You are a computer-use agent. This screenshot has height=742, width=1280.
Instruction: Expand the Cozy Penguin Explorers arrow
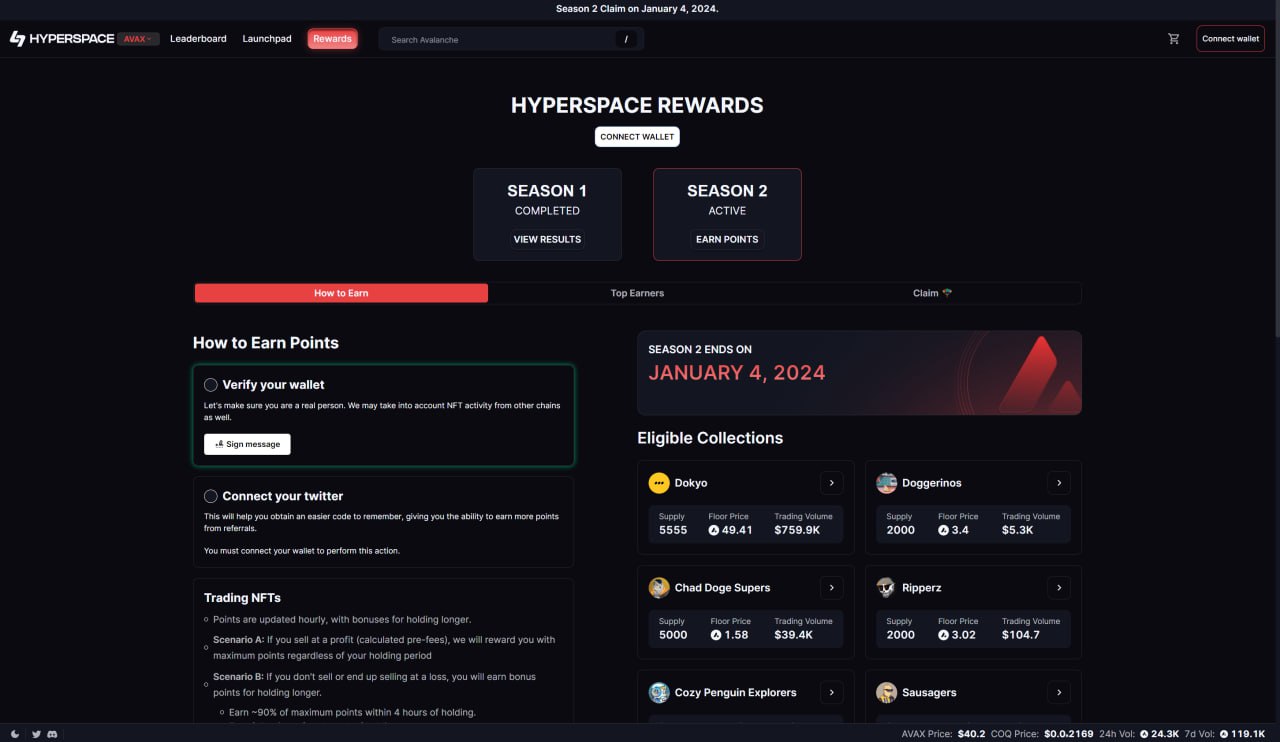[831, 692]
